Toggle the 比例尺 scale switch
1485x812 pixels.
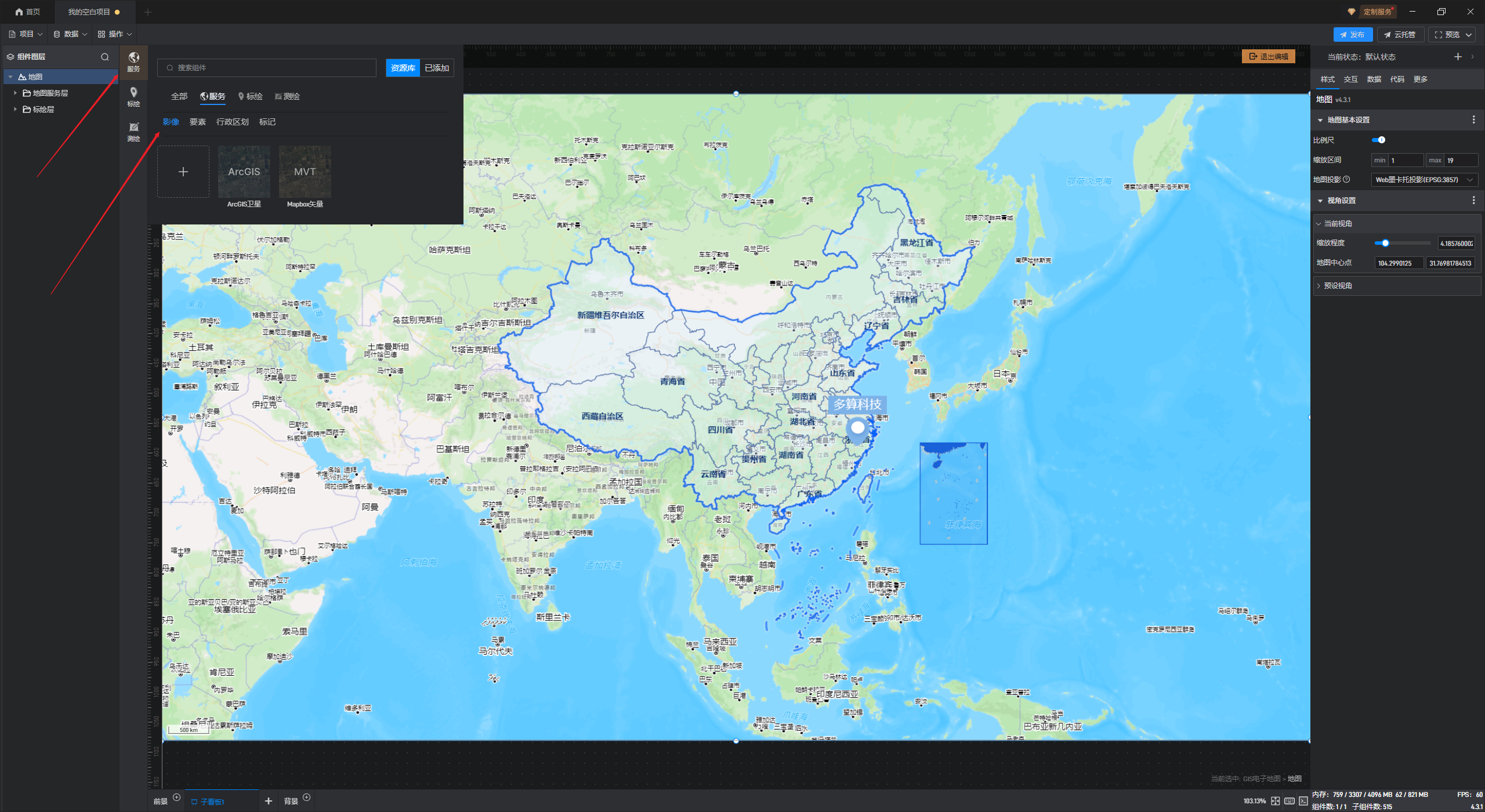point(1378,140)
